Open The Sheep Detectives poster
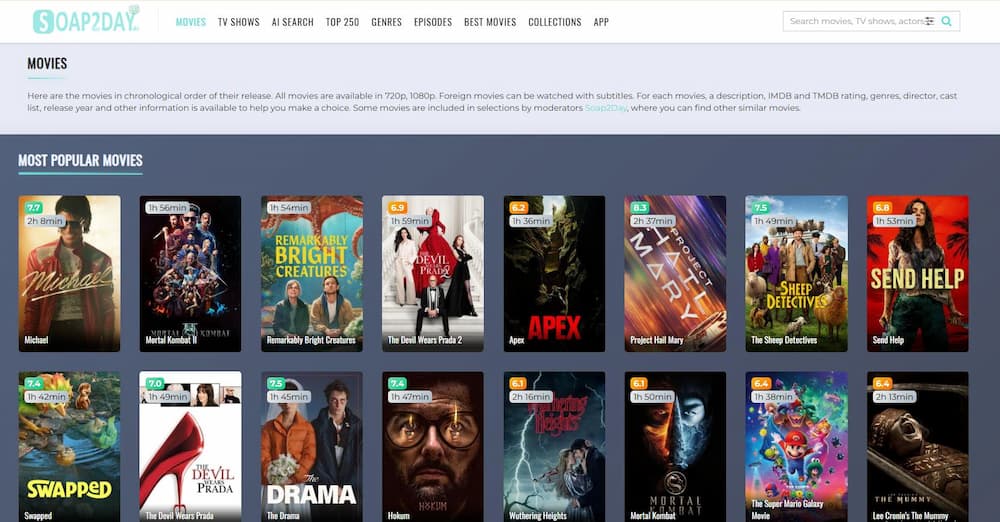Image resolution: width=1000 pixels, height=522 pixels. click(x=797, y=274)
